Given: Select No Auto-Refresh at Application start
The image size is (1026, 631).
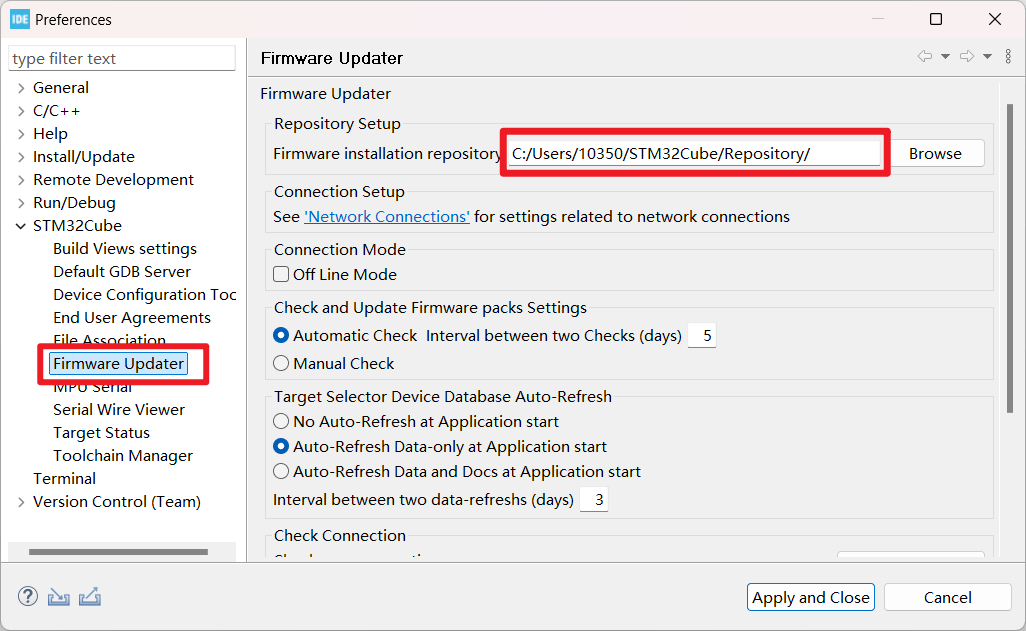Looking at the screenshot, I should point(281,422).
